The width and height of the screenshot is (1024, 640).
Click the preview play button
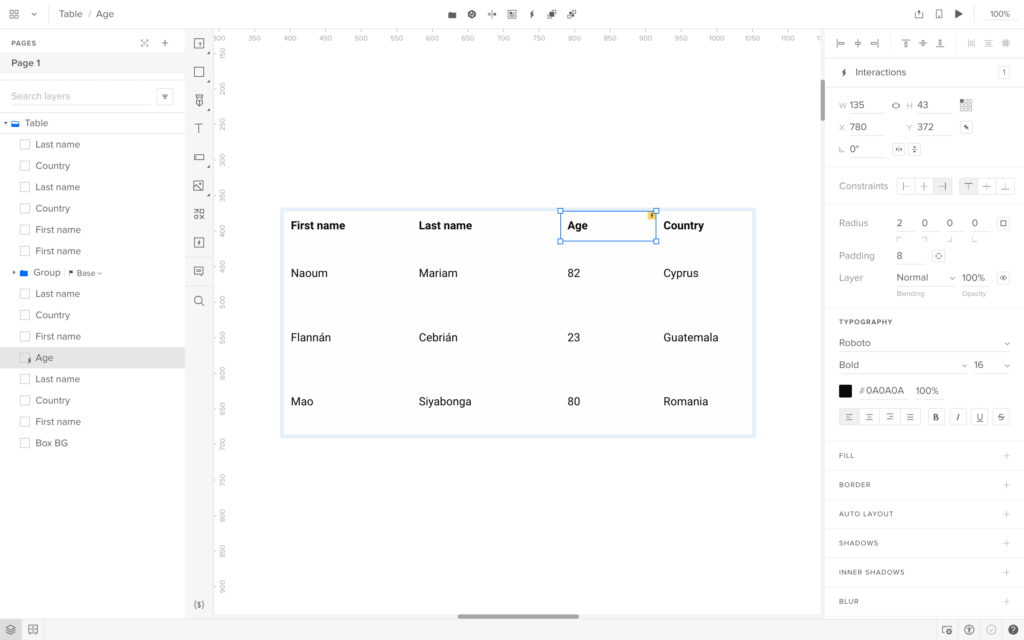pyautogui.click(x=959, y=14)
